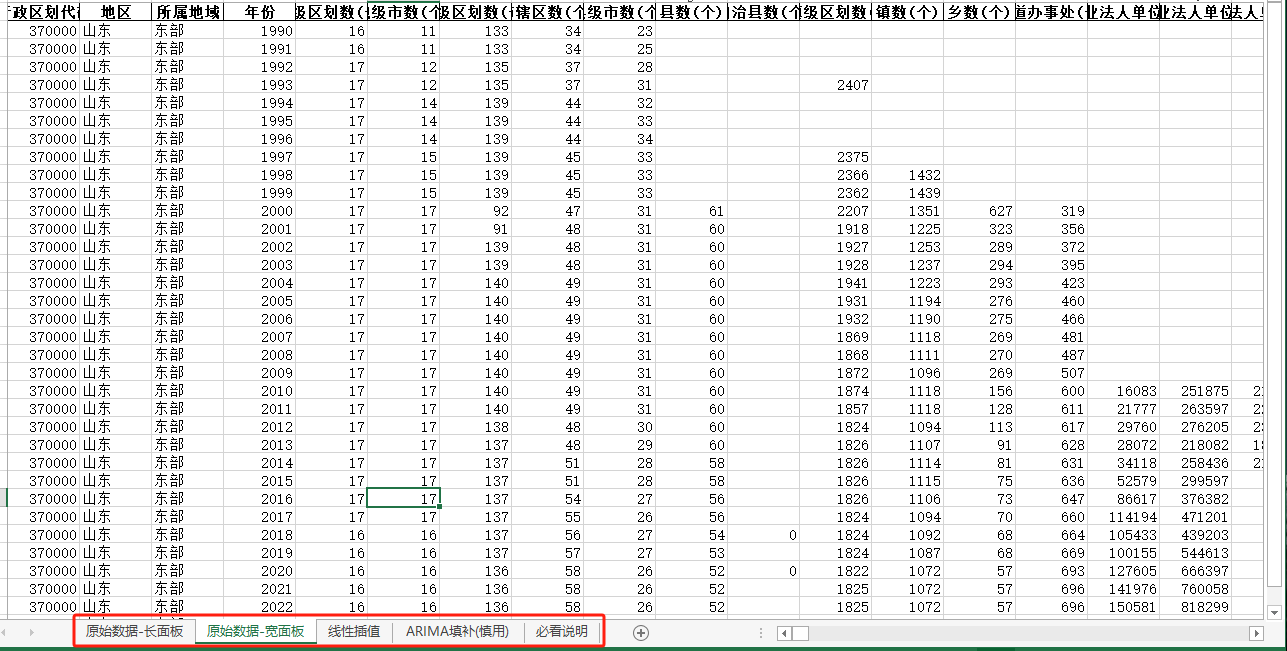
Task: Select the cell with value 16083
Action: point(1123,391)
